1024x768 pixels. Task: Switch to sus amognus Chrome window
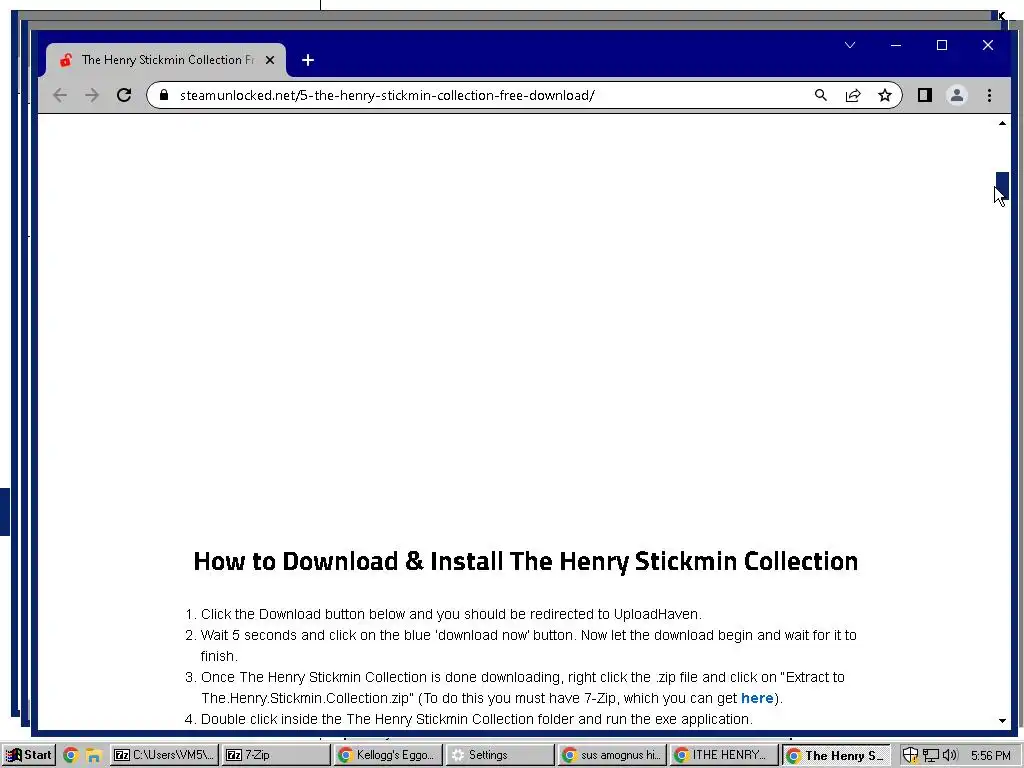point(612,755)
